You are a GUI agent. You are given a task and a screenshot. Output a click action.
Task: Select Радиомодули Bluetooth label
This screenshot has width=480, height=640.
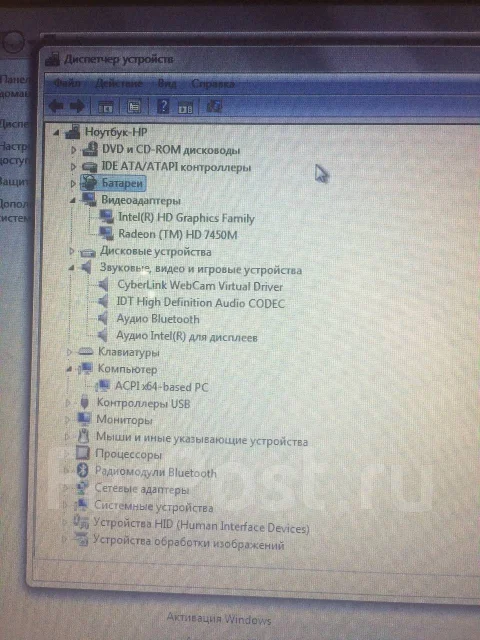tap(156, 472)
